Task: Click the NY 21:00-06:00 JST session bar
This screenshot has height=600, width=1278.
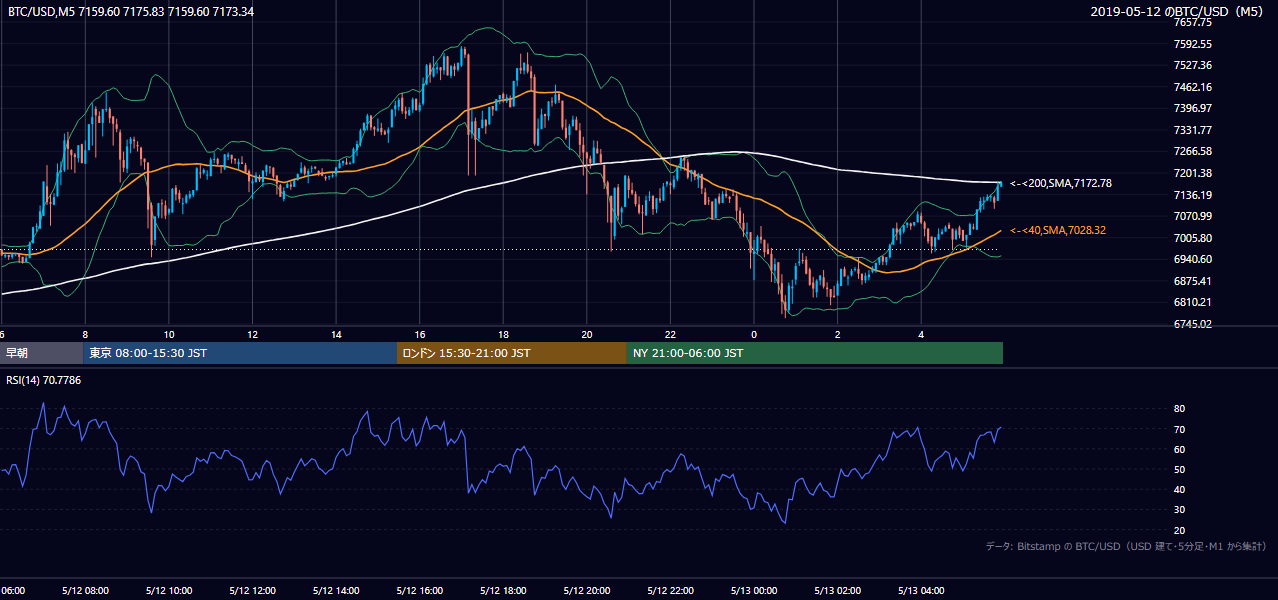Action: click(815, 353)
